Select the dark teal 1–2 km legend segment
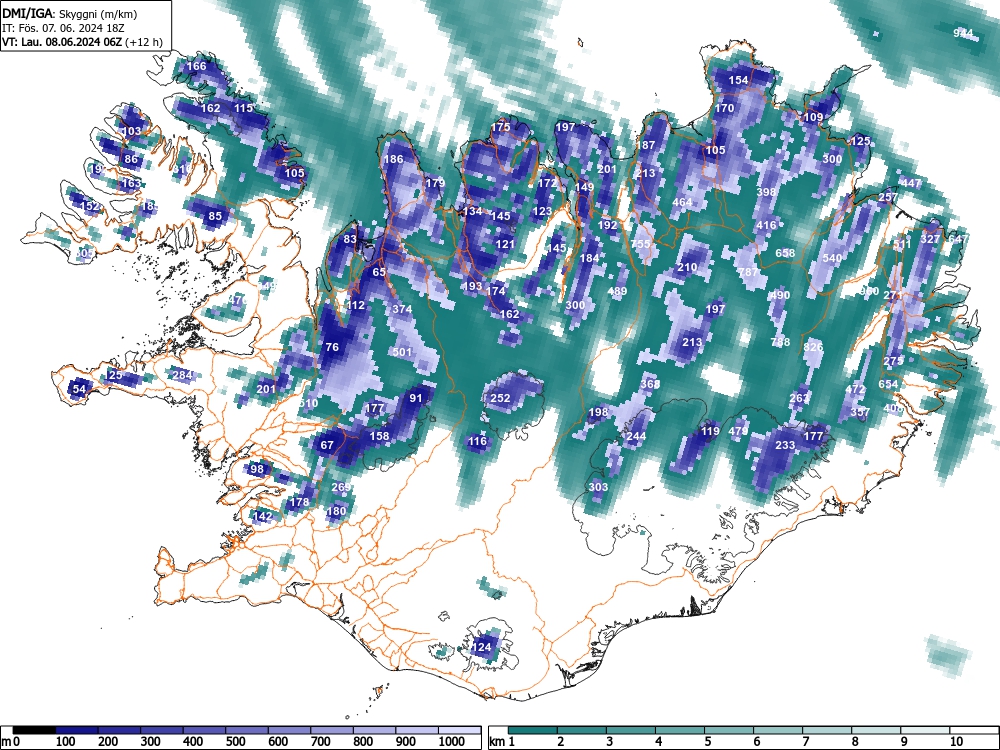Image resolution: width=1000 pixels, height=750 pixels. [x=533, y=730]
